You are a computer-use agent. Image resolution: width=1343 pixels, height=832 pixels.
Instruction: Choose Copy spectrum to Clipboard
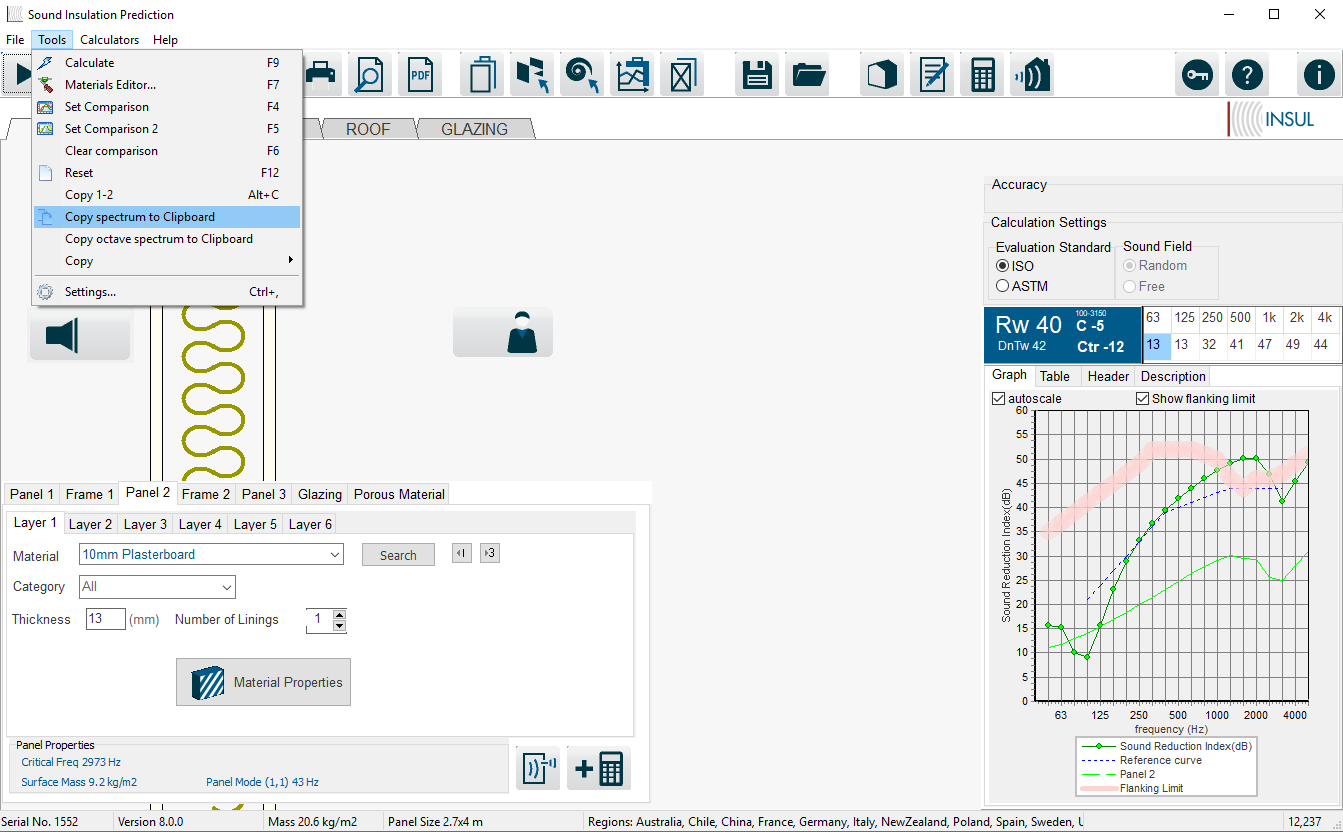(x=166, y=217)
